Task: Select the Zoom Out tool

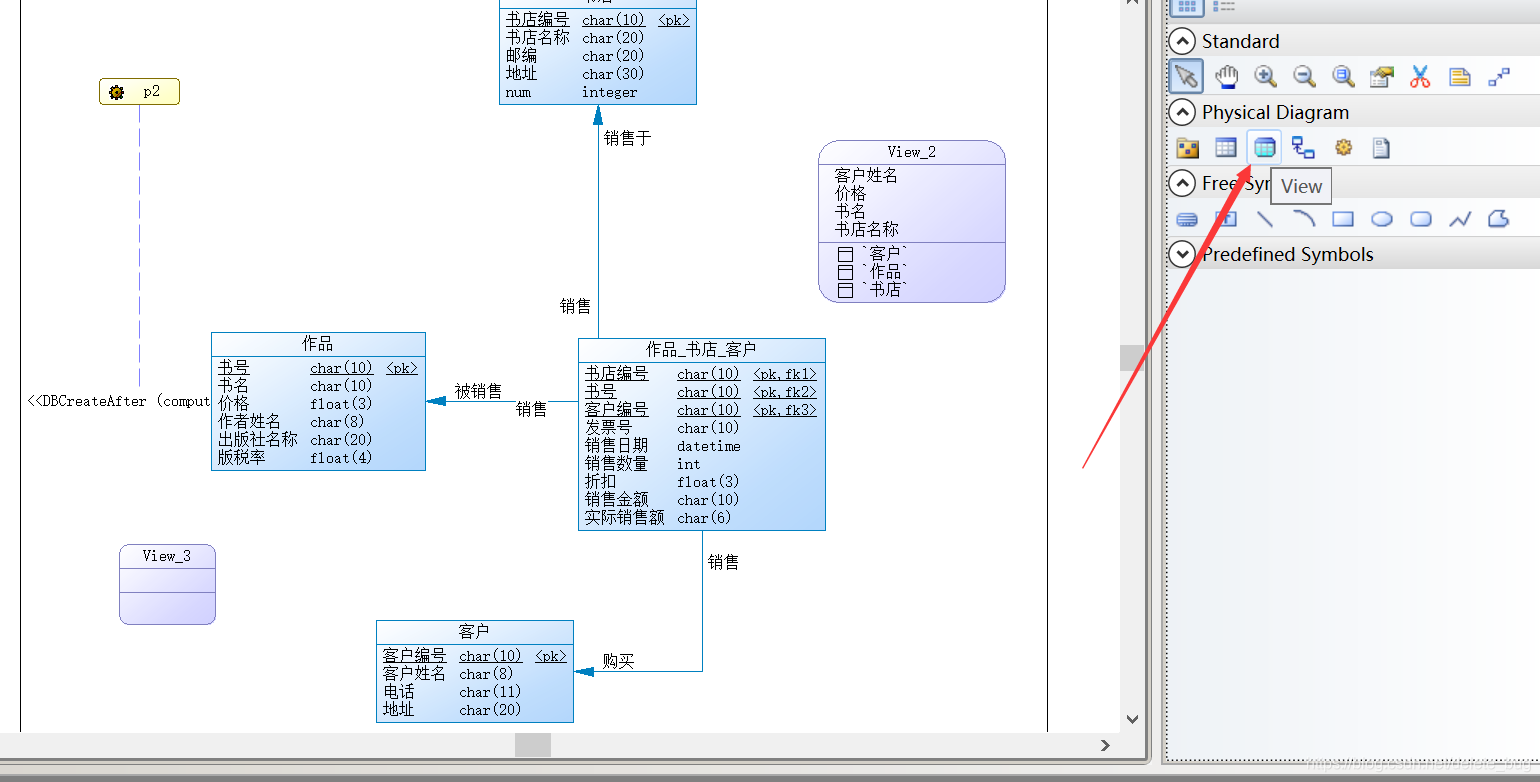Action: point(1304,76)
